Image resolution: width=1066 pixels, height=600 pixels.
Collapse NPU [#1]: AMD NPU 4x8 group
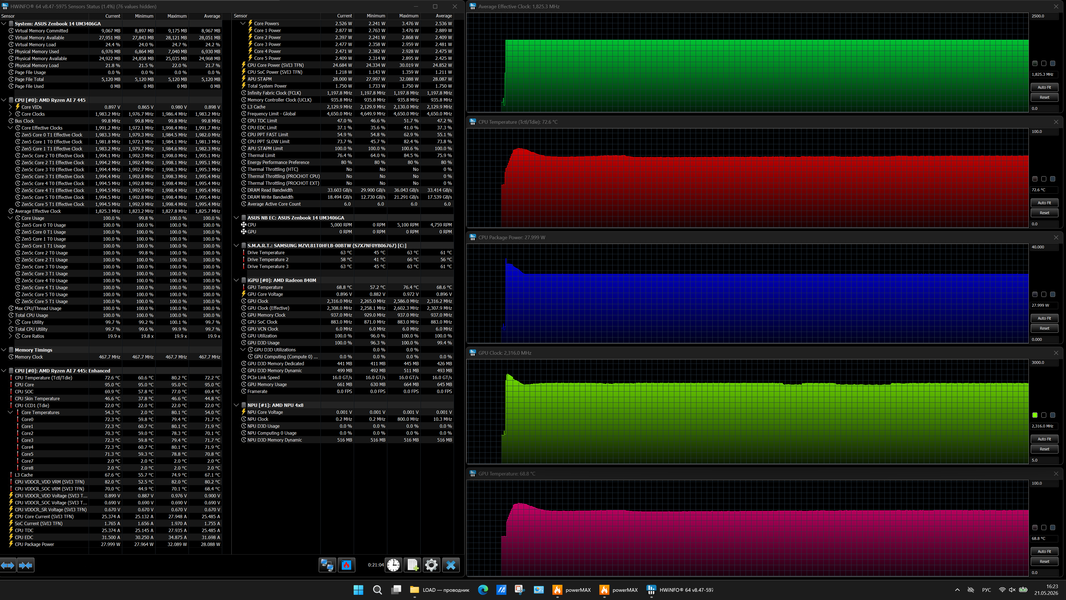coord(237,405)
